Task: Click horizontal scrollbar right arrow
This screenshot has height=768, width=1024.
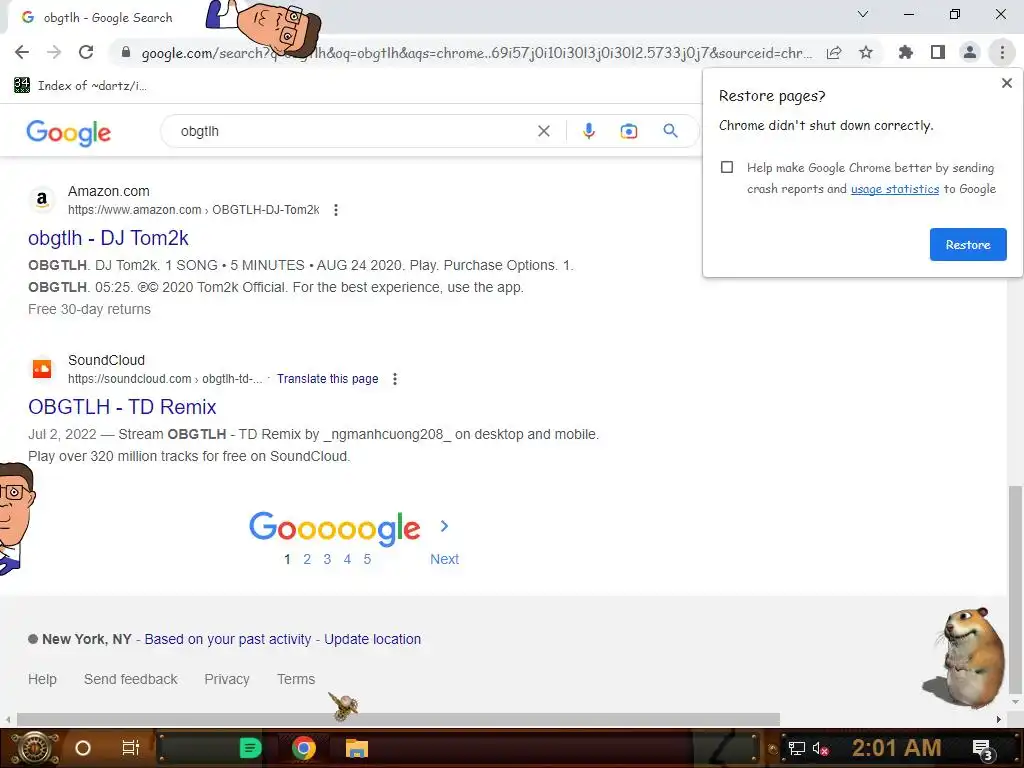Action: pyautogui.click(x=999, y=720)
